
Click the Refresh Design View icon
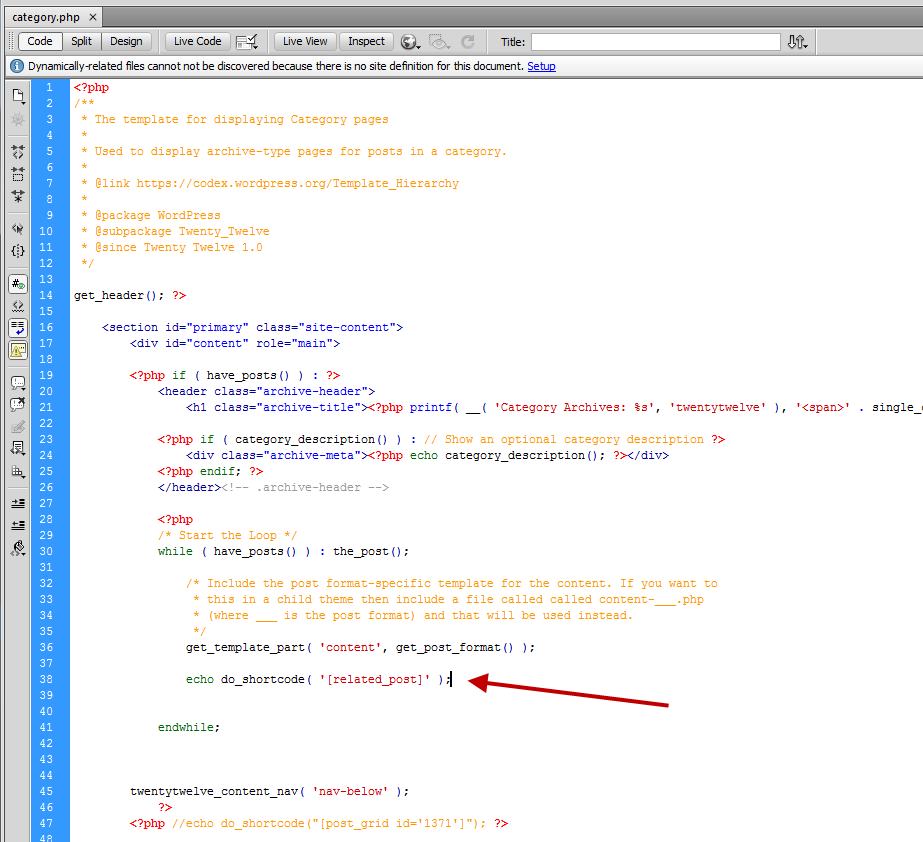pyautogui.click(x=468, y=42)
